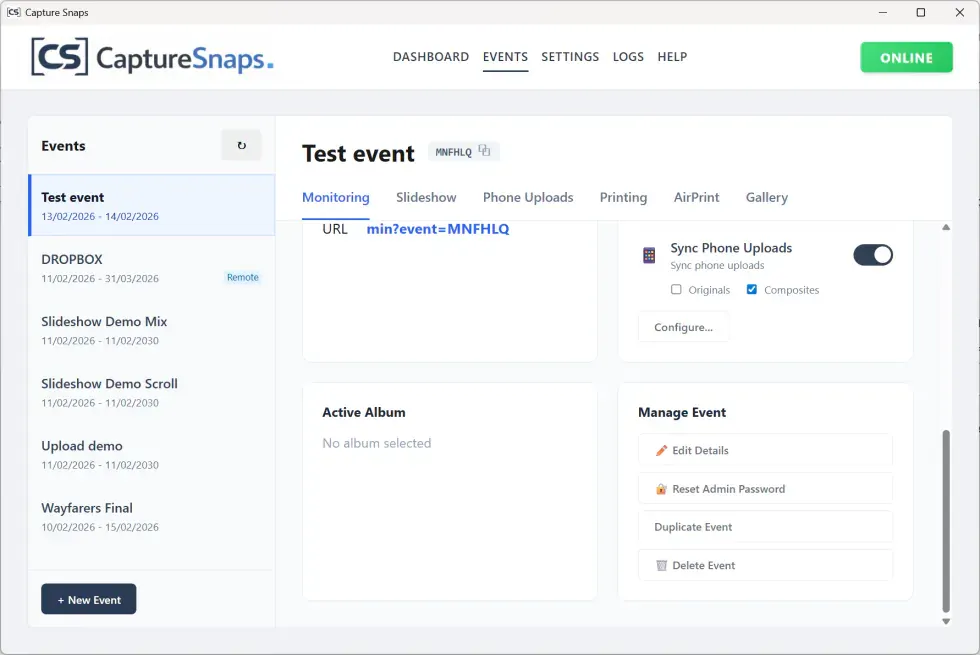Click Reset Admin Password

pos(765,489)
